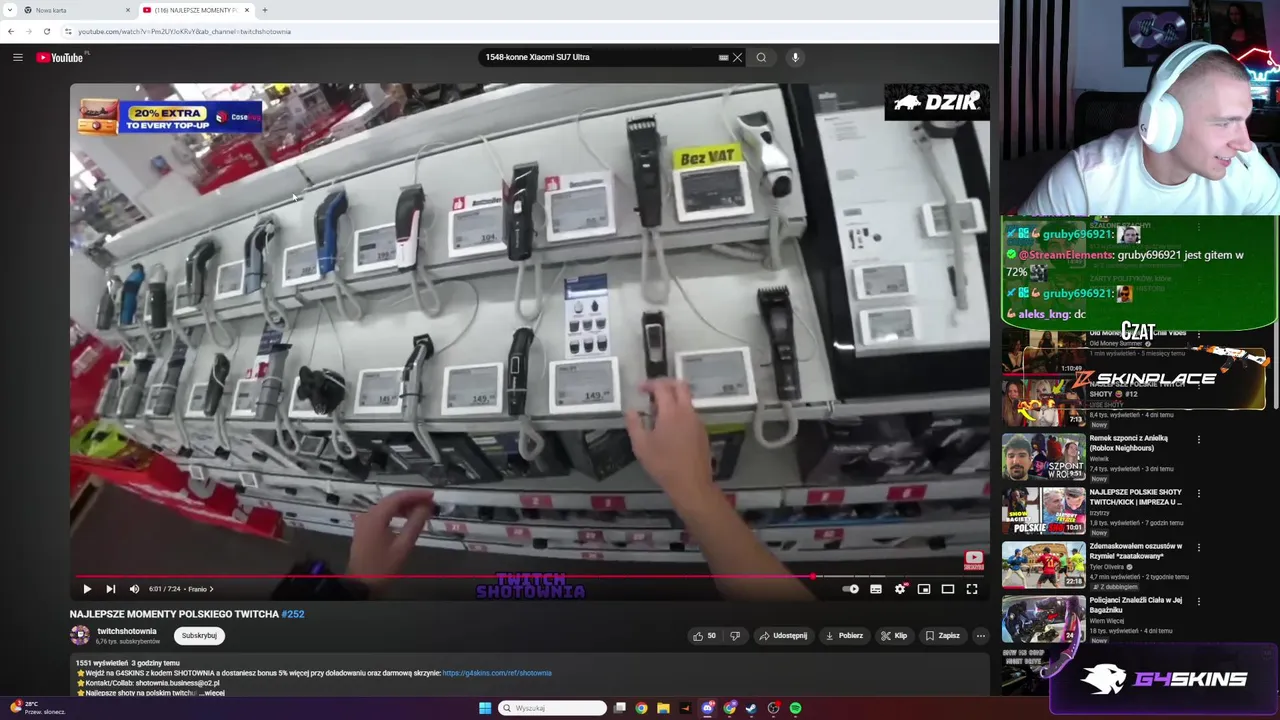Go to the YouTube home logo

click(x=60, y=57)
